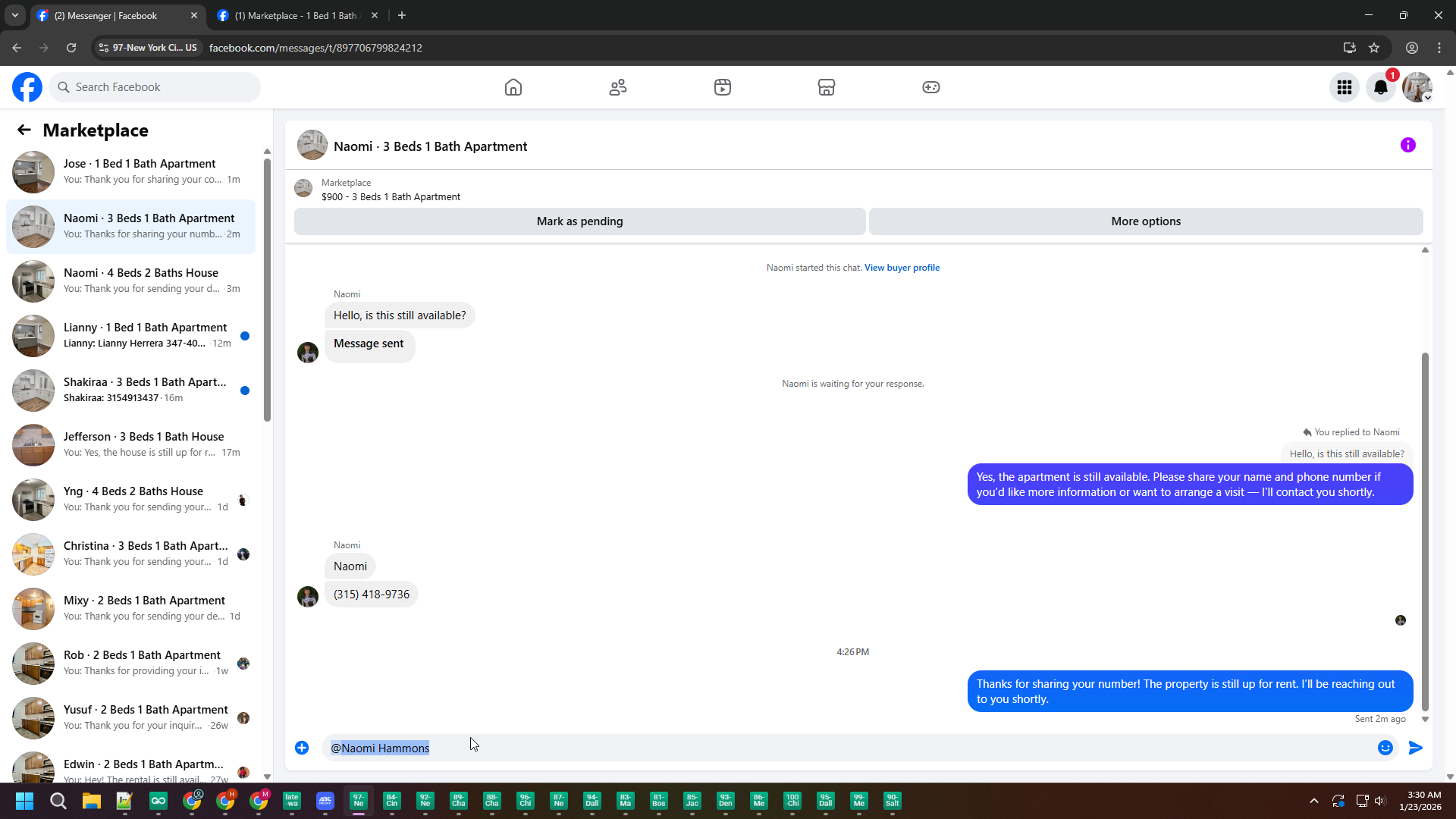Screen dimensions: 1456x819
Task: Send the message with the send arrow
Action: coord(1416,748)
